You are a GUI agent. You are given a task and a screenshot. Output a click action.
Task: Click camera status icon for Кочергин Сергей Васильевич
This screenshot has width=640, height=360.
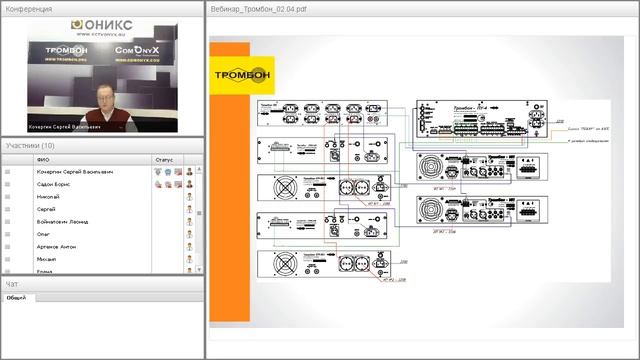(x=168, y=172)
